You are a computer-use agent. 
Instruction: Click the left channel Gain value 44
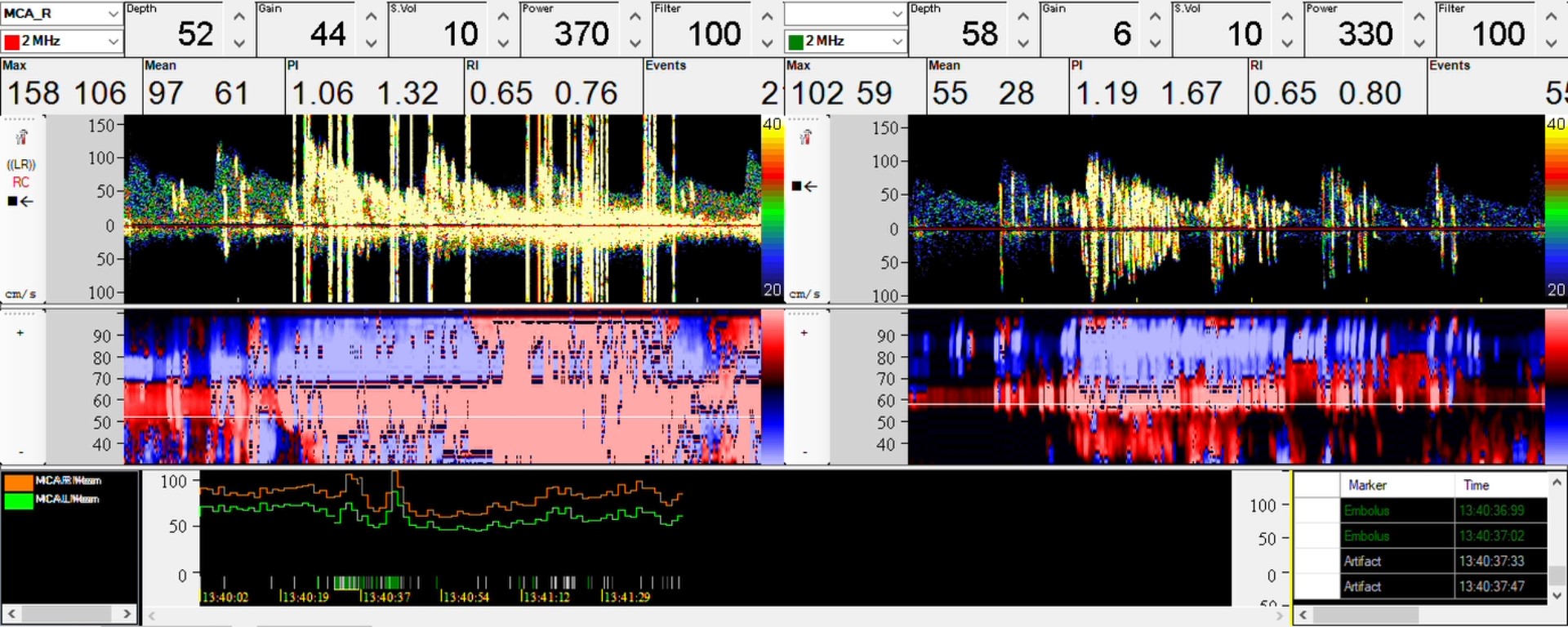pyautogui.click(x=328, y=34)
